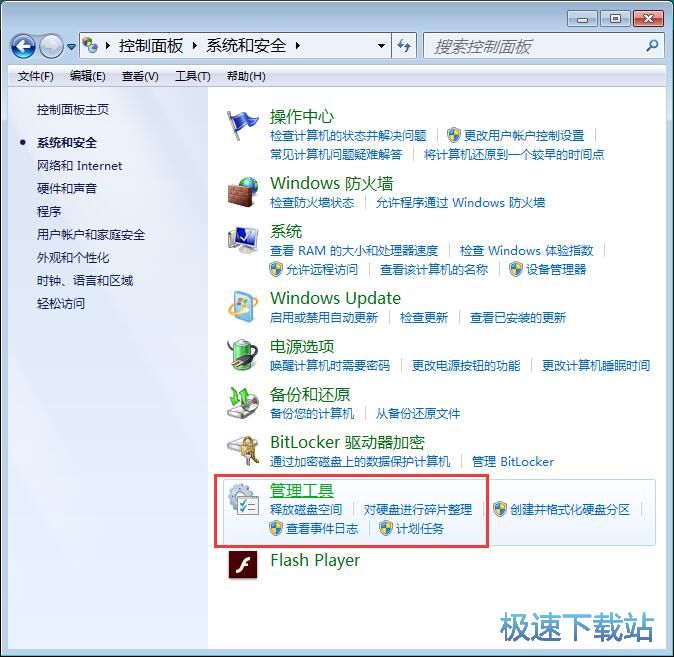Open 外观和个性化 in the sidebar
The width and height of the screenshot is (674, 657).
click(x=73, y=258)
